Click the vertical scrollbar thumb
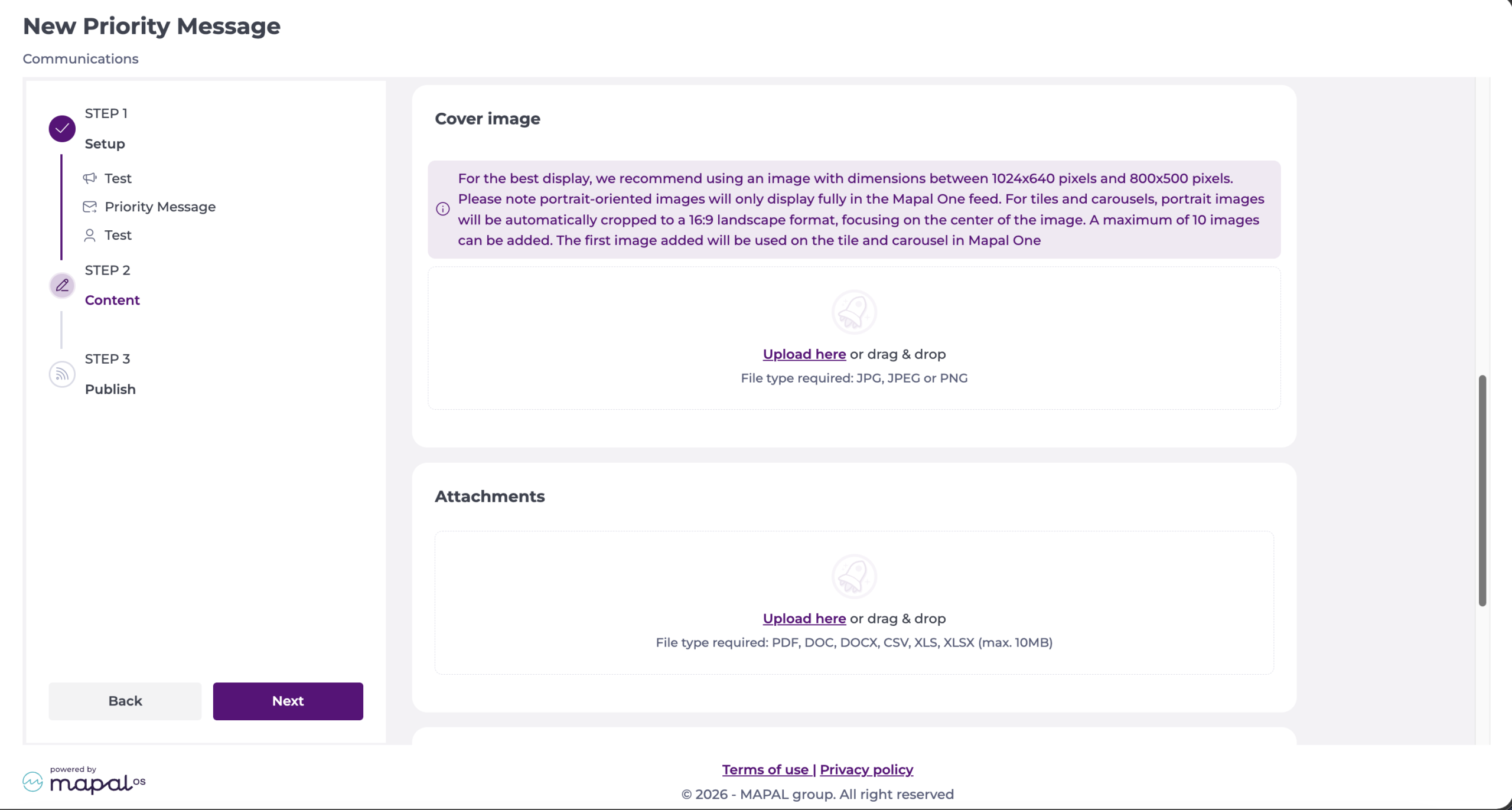 [x=1482, y=490]
